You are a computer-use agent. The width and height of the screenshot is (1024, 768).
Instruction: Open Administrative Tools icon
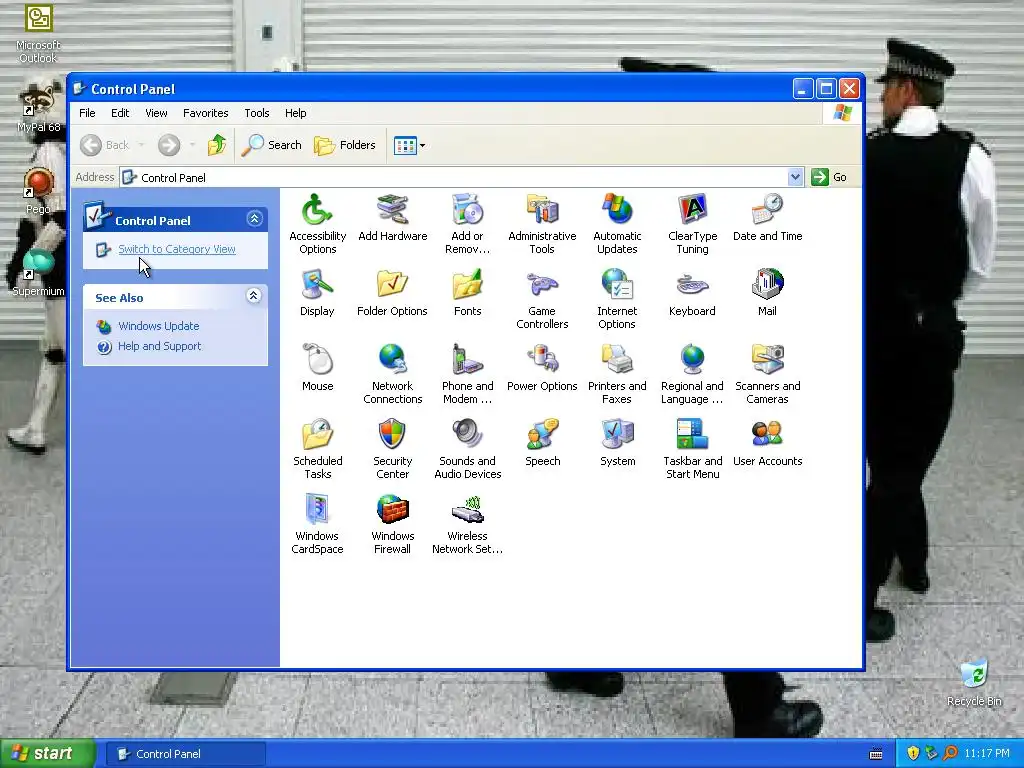point(542,224)
